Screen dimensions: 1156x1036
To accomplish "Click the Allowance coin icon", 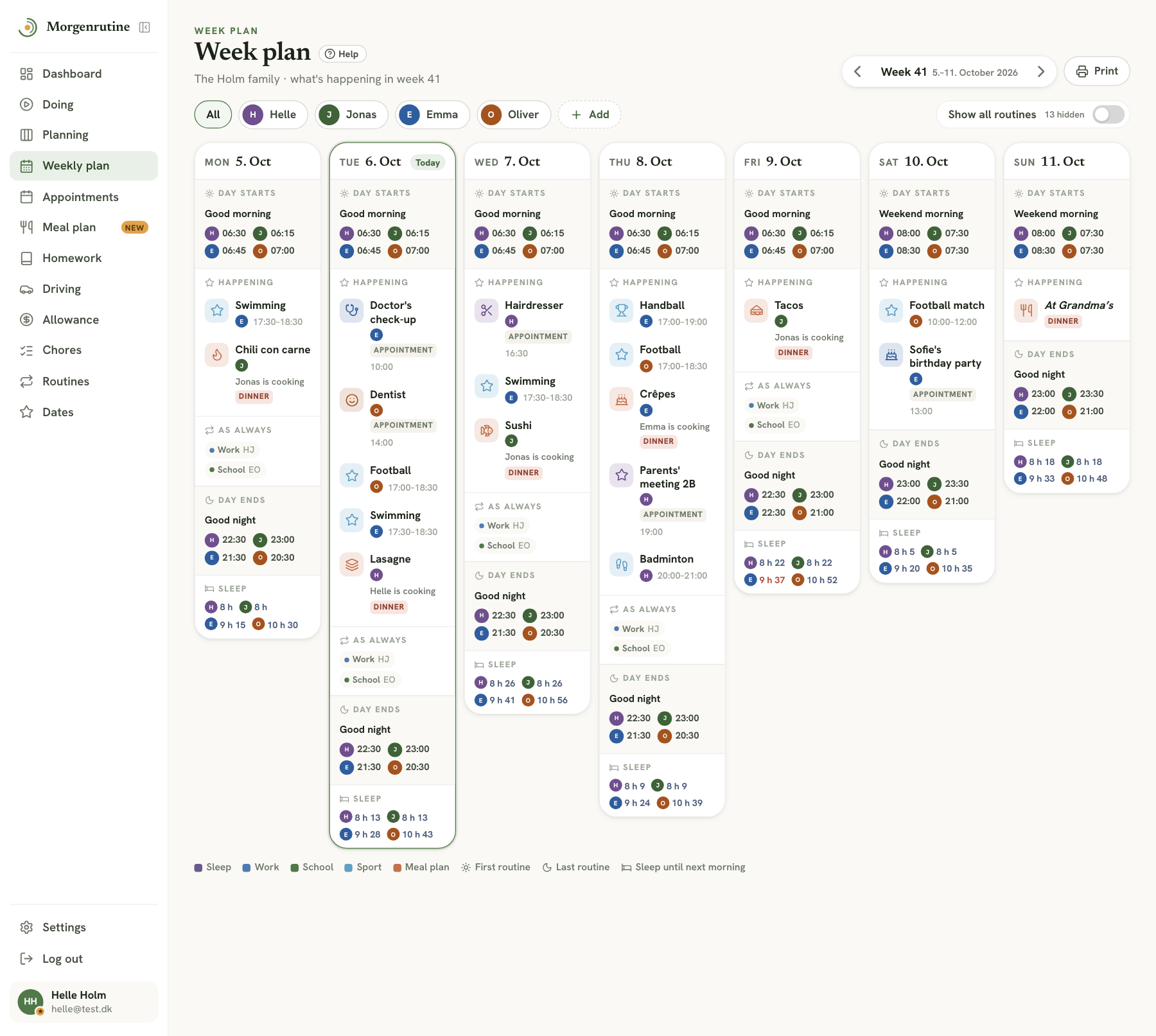I will click(26, 320).
